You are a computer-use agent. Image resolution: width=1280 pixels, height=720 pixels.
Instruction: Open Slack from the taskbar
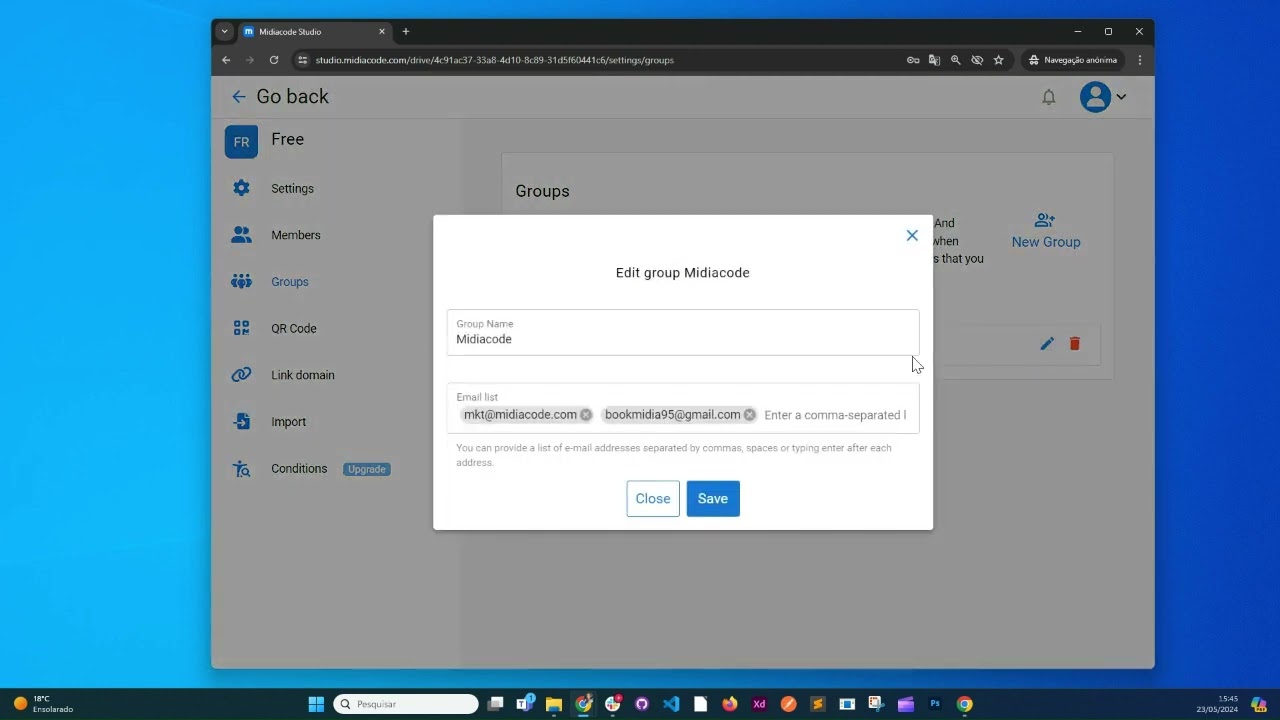click(613, 704)
